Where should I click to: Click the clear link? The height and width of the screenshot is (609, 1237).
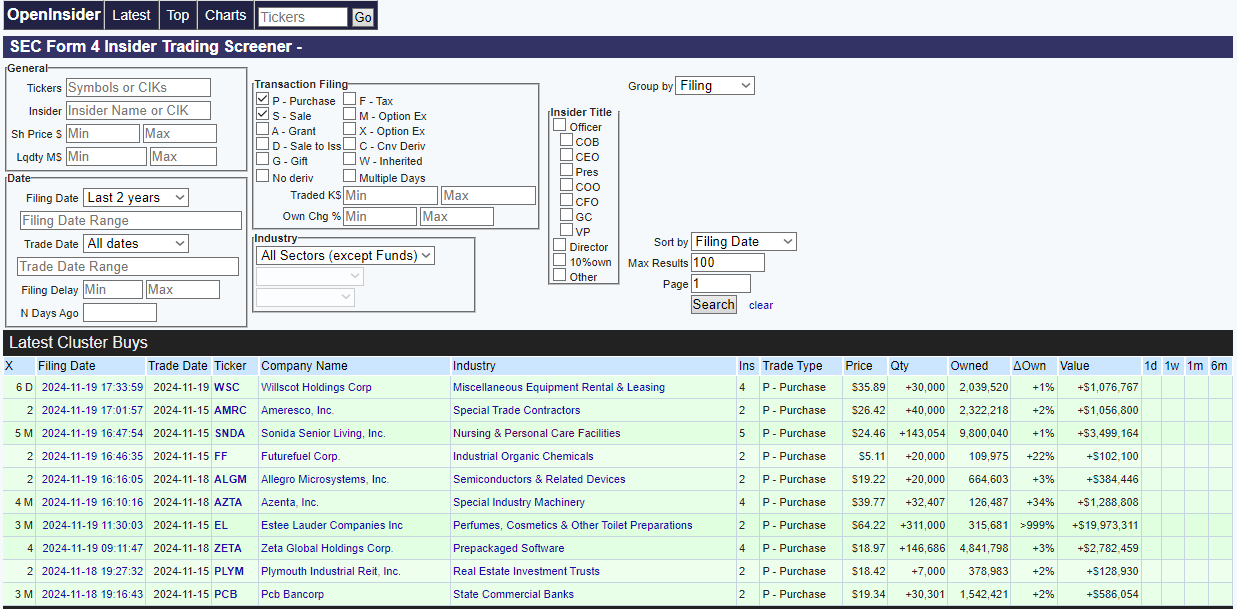[761, 305]
